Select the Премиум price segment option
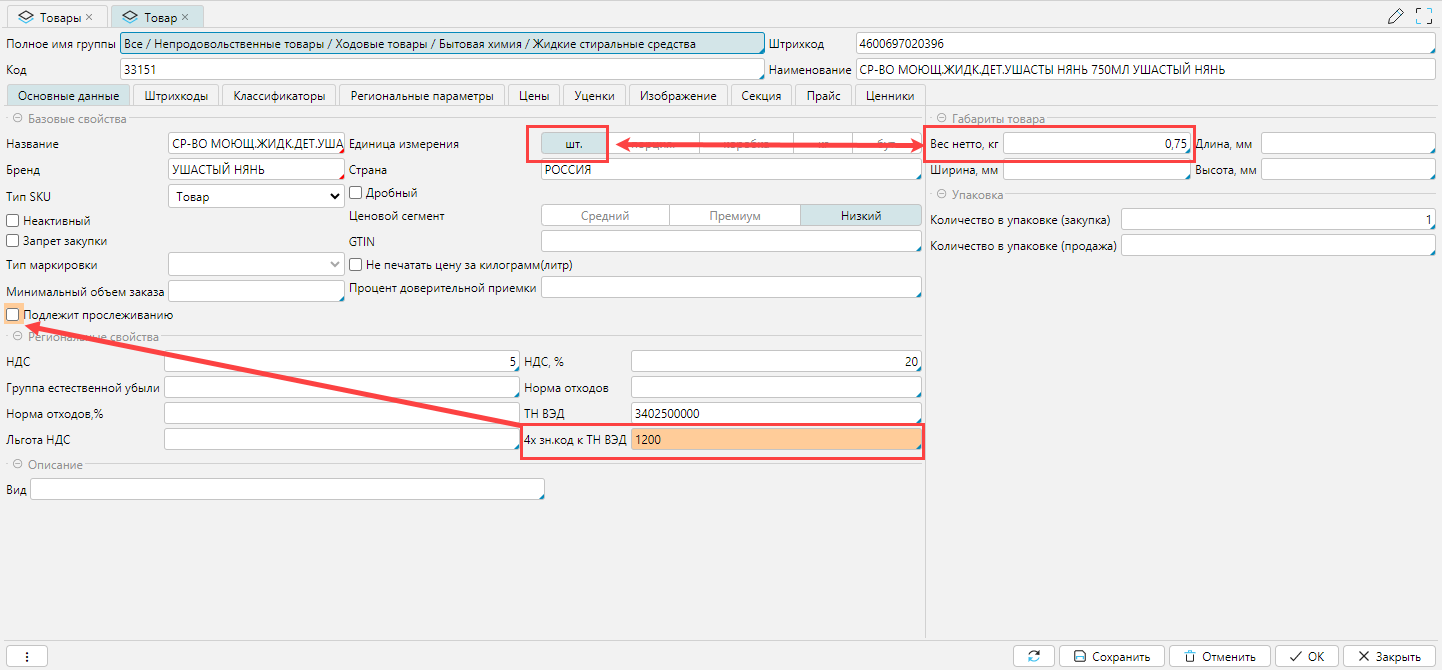Image resolution: width=1442 pixels, height=670 pixels. click(x=734, y=215)
